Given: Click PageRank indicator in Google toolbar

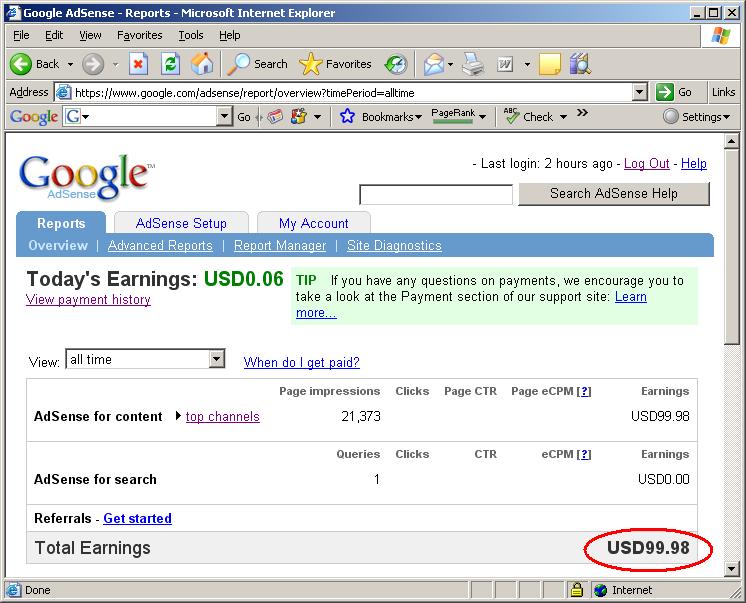Looking at the screenshot, I should pyautogui.click(x=453, y=116).
